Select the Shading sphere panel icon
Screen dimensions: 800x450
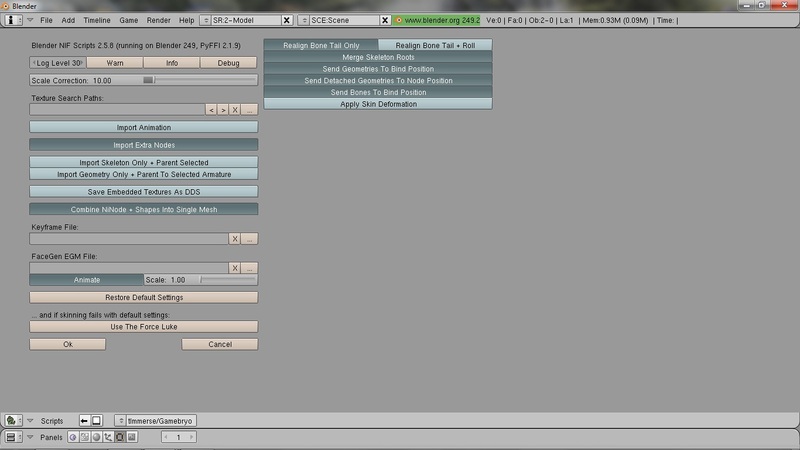[96, 437]
